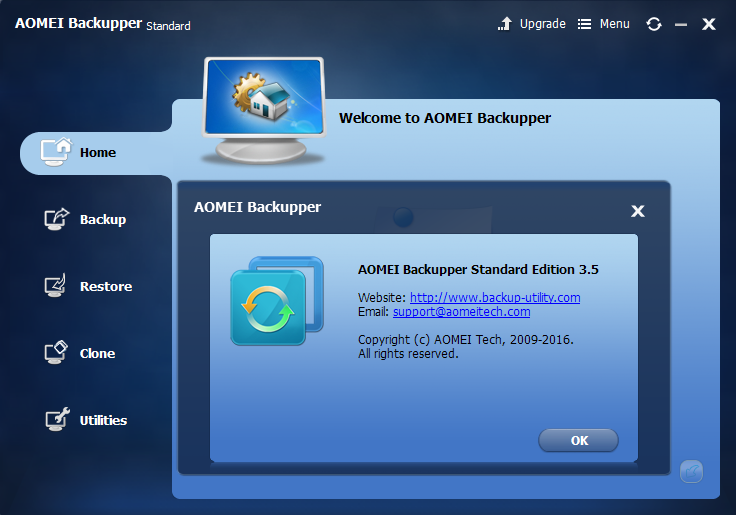Switch to the Backup section
736x515 pixels.
click(103, 219)
